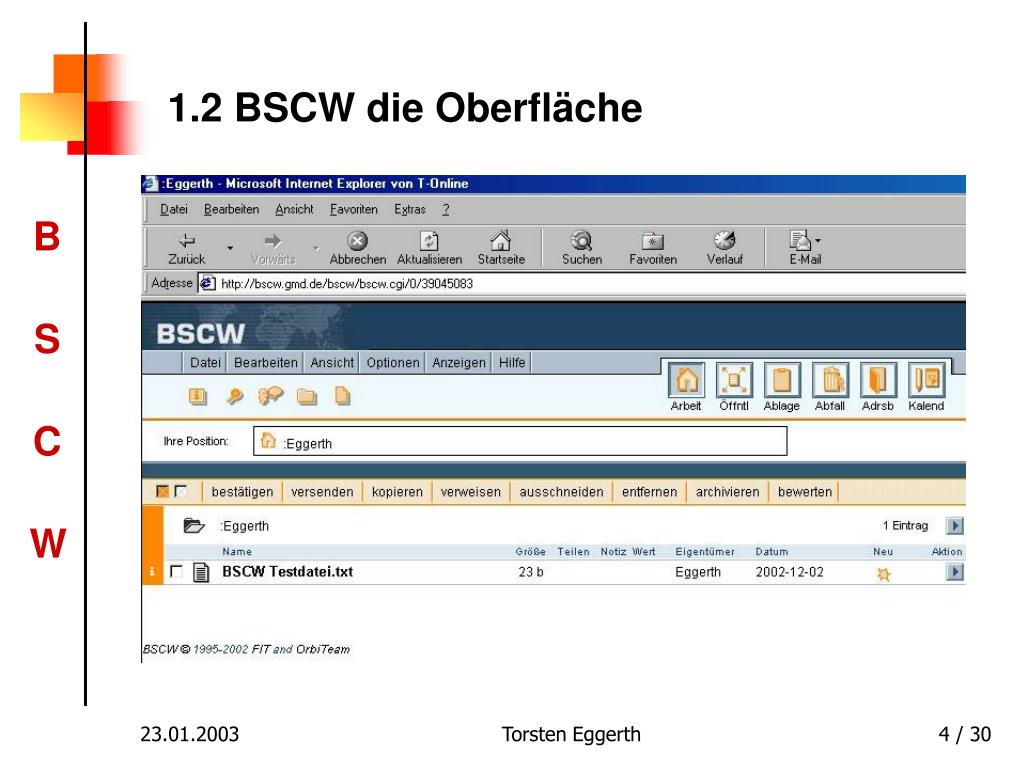1024x768 pixels.
Task: Open the Öffntl public area icon
Action: point(734,380)
